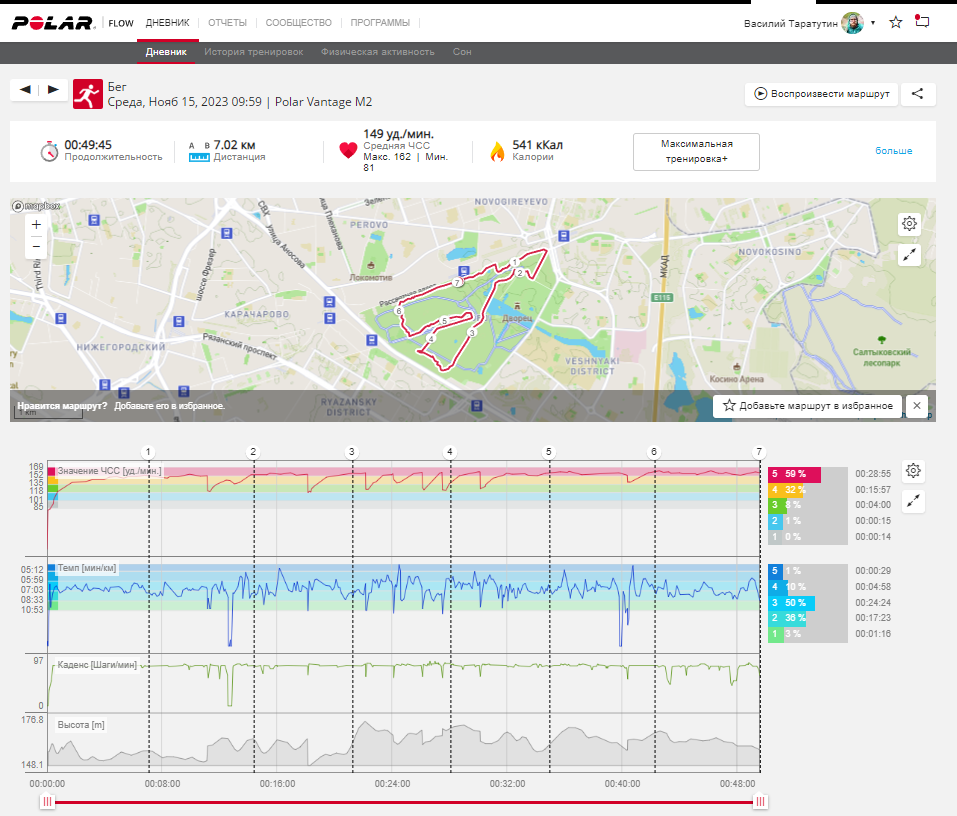The width and height of the screenshot is (957, 816).
Task: Click heart rate zone 5 bar 59%
Action: [x=794, y=474]
